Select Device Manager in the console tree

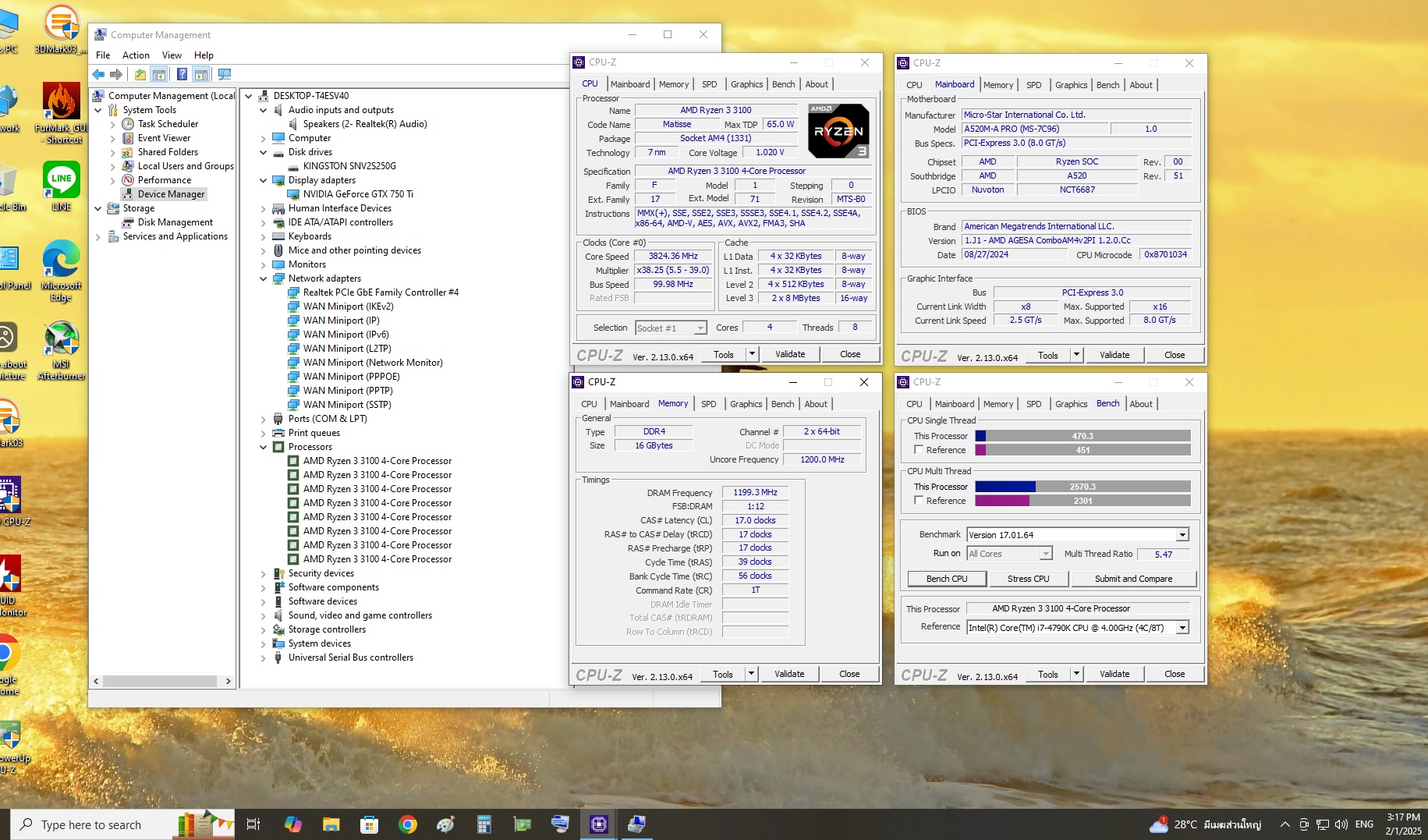[171, 194]
